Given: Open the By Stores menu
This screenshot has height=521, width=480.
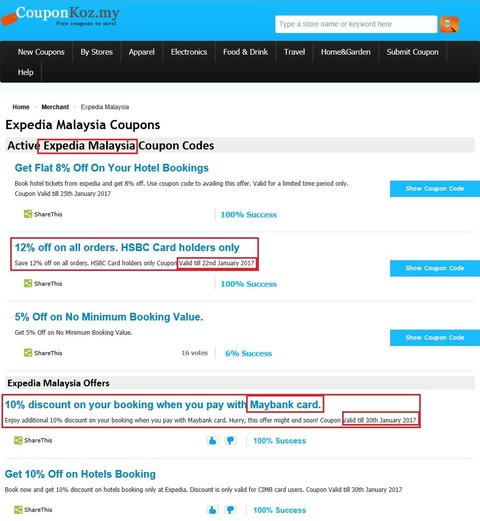Looking at the screenshot, I should pos(96,52).
